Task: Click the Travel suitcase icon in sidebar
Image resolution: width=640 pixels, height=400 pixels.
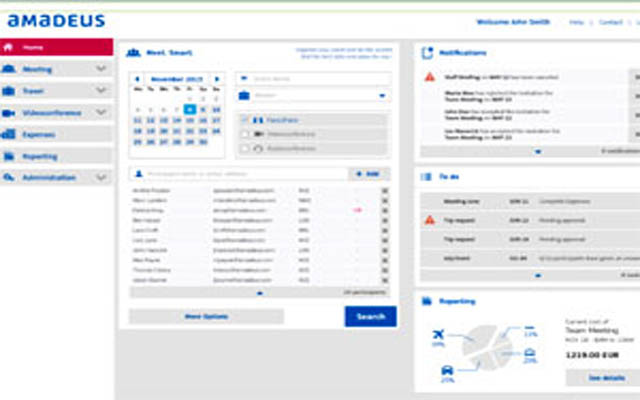Action: (9, 91)
